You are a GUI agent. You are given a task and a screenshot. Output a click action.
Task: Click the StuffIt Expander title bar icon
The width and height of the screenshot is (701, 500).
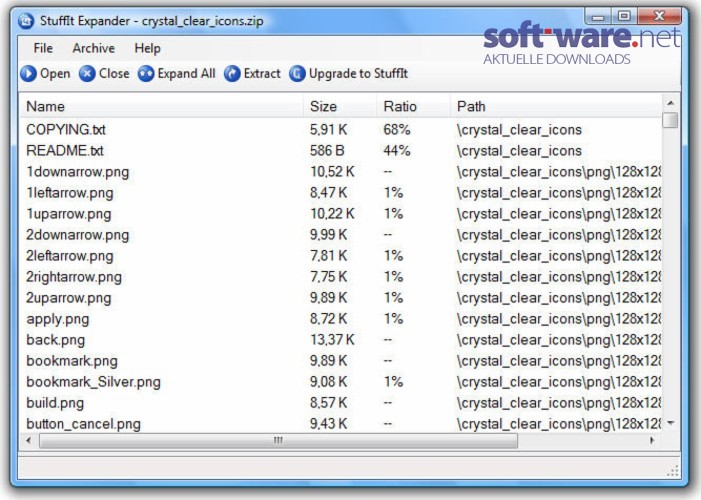[26, 21]
